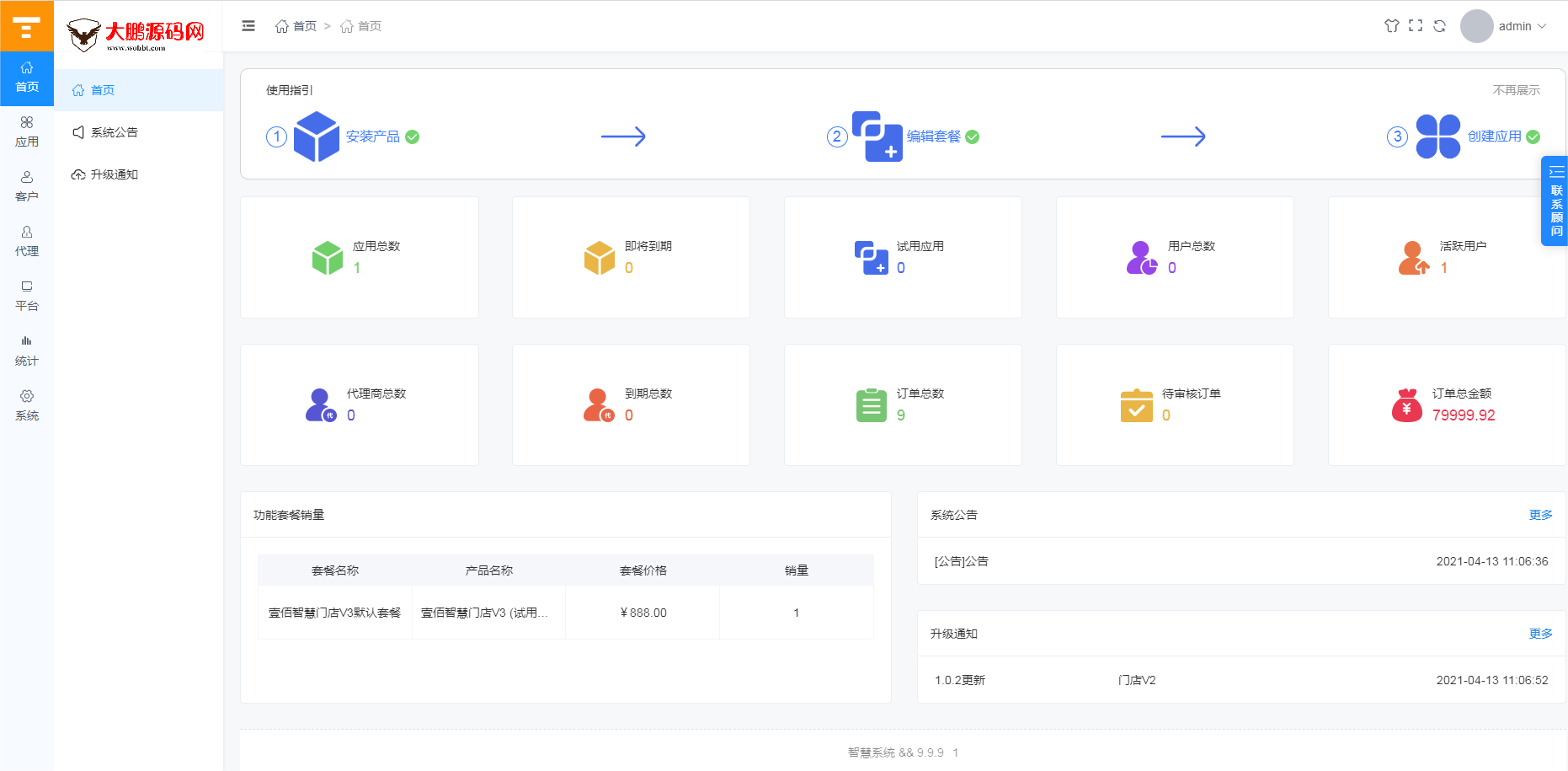Select the 客户 icon in the sidebar
Image resolution: width=1568 pixels, height=771 pixels.
tap(27, 187)
